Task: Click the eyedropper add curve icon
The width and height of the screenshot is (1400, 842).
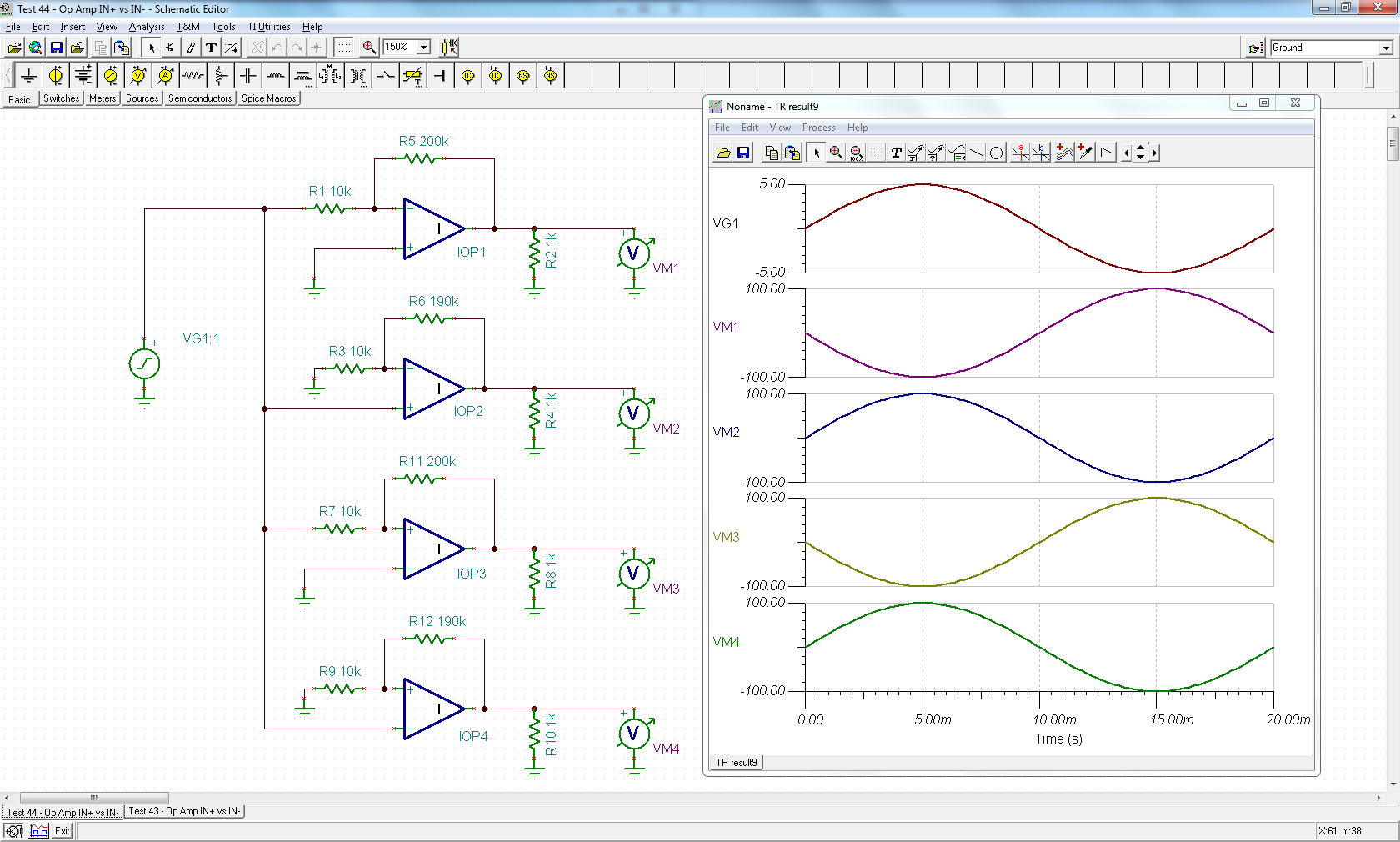Action: point(1085,153)
